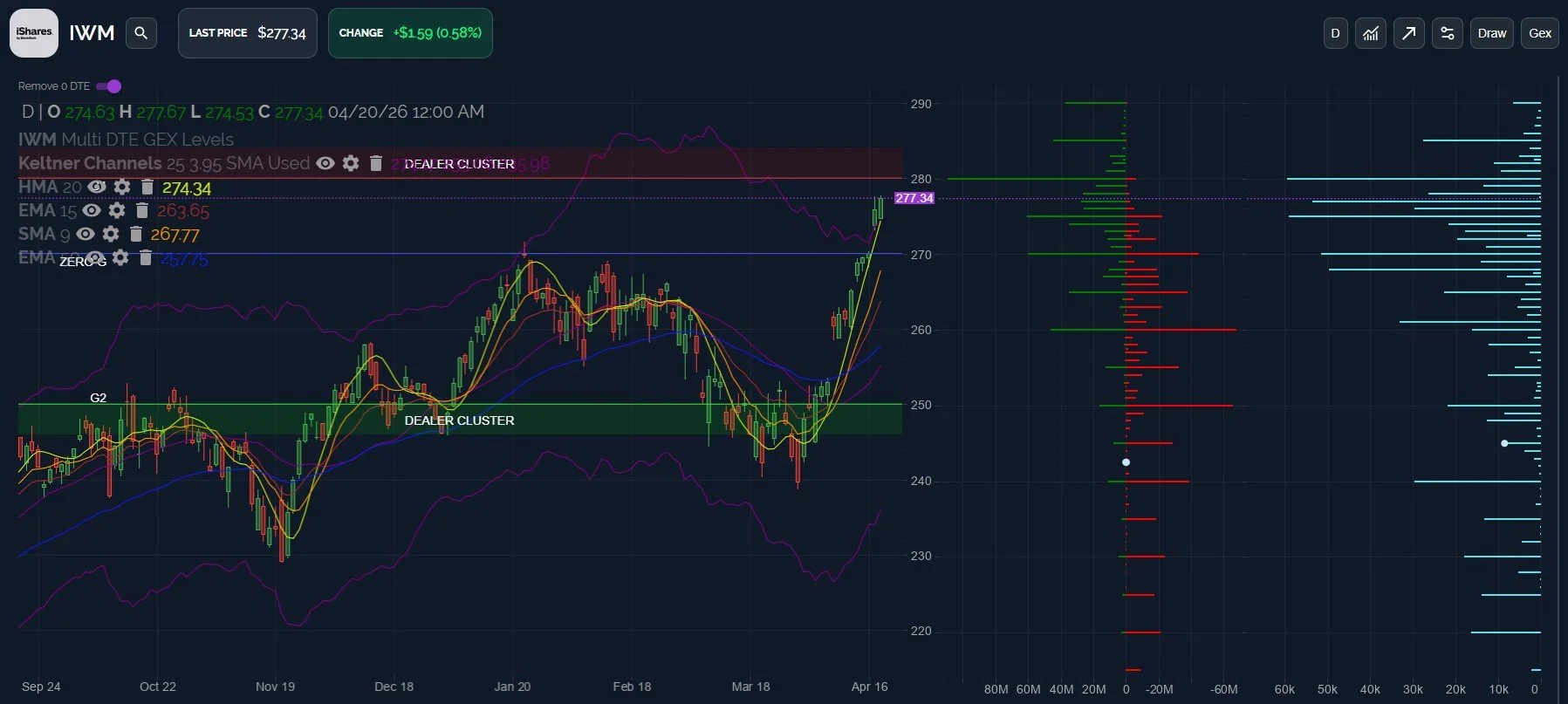Click the EMA value 263.65

pyautogui.click(x=183, y=211)
